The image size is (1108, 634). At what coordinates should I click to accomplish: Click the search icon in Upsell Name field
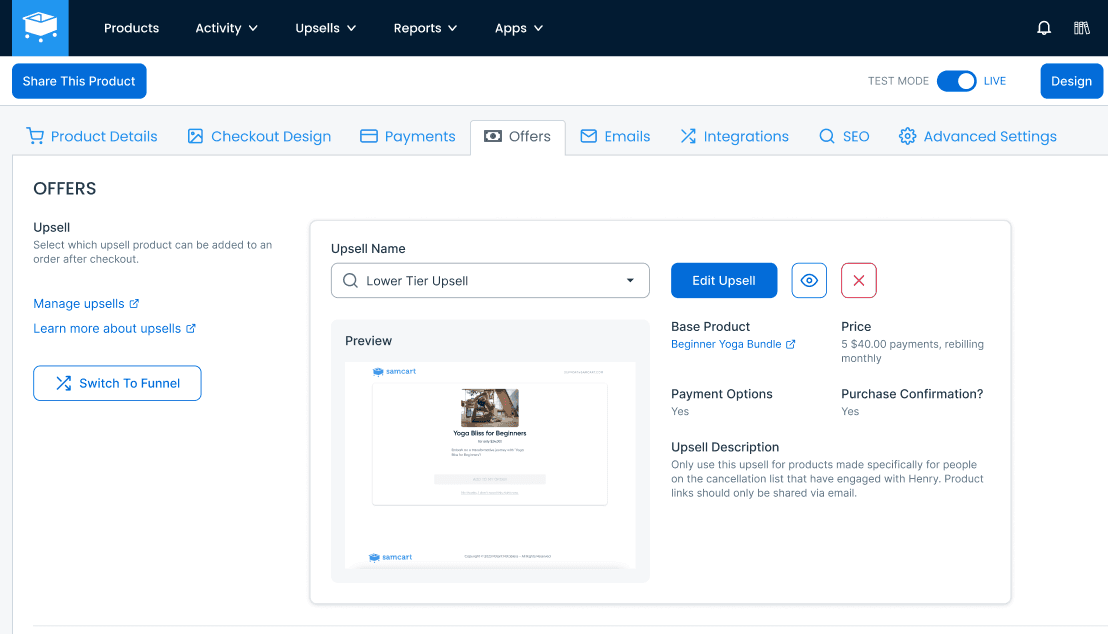coord(350,281)
